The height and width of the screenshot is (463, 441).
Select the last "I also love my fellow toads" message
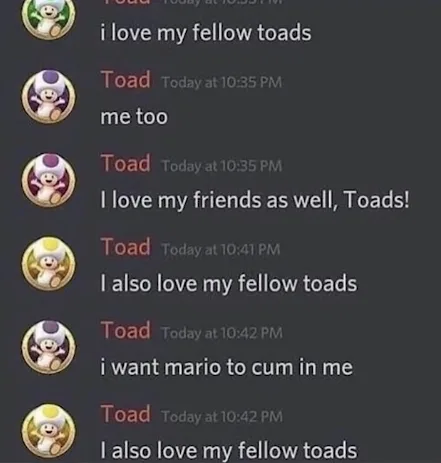click(x=229, y=450)
